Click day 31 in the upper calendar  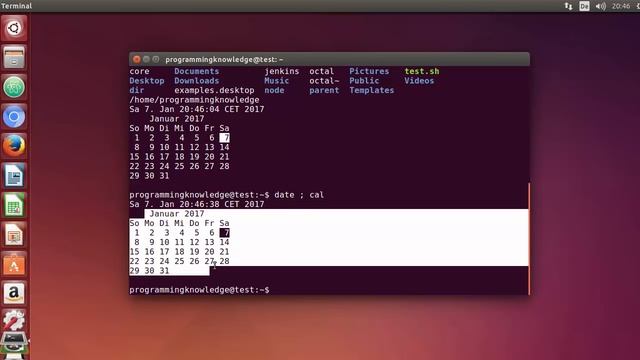point(164,176)
